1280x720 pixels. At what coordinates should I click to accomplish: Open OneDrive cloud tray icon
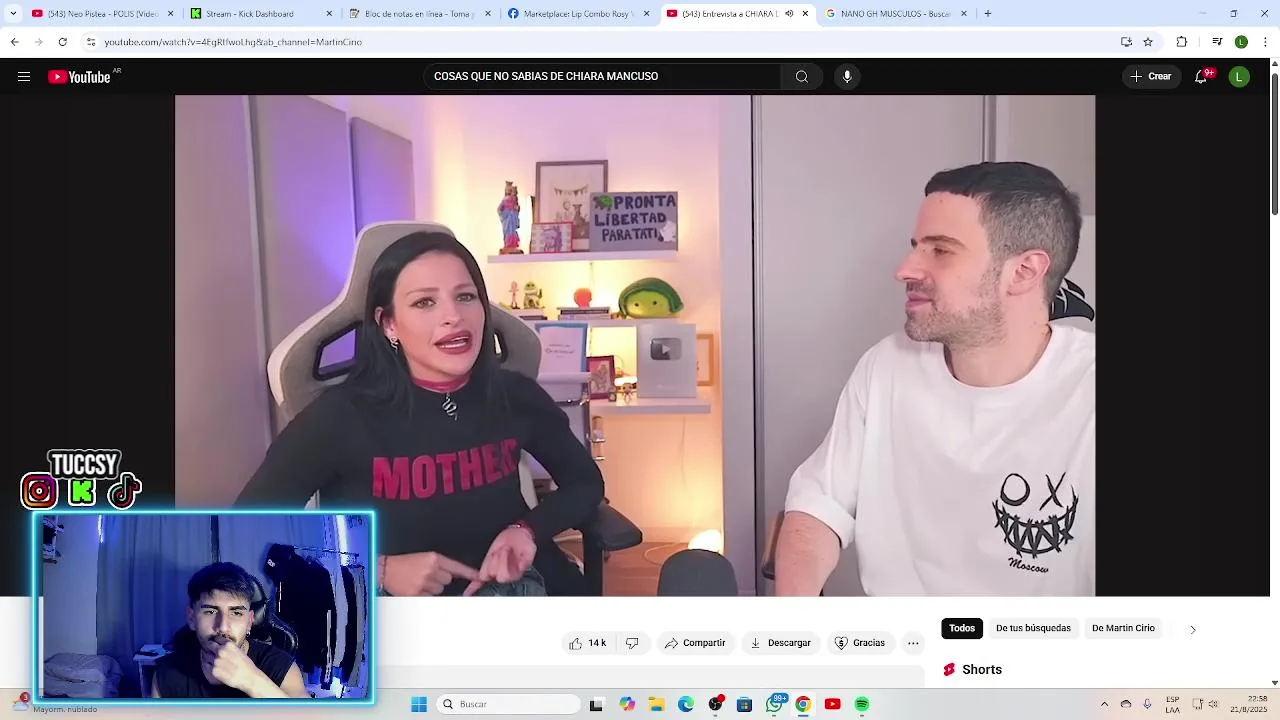1126,705
